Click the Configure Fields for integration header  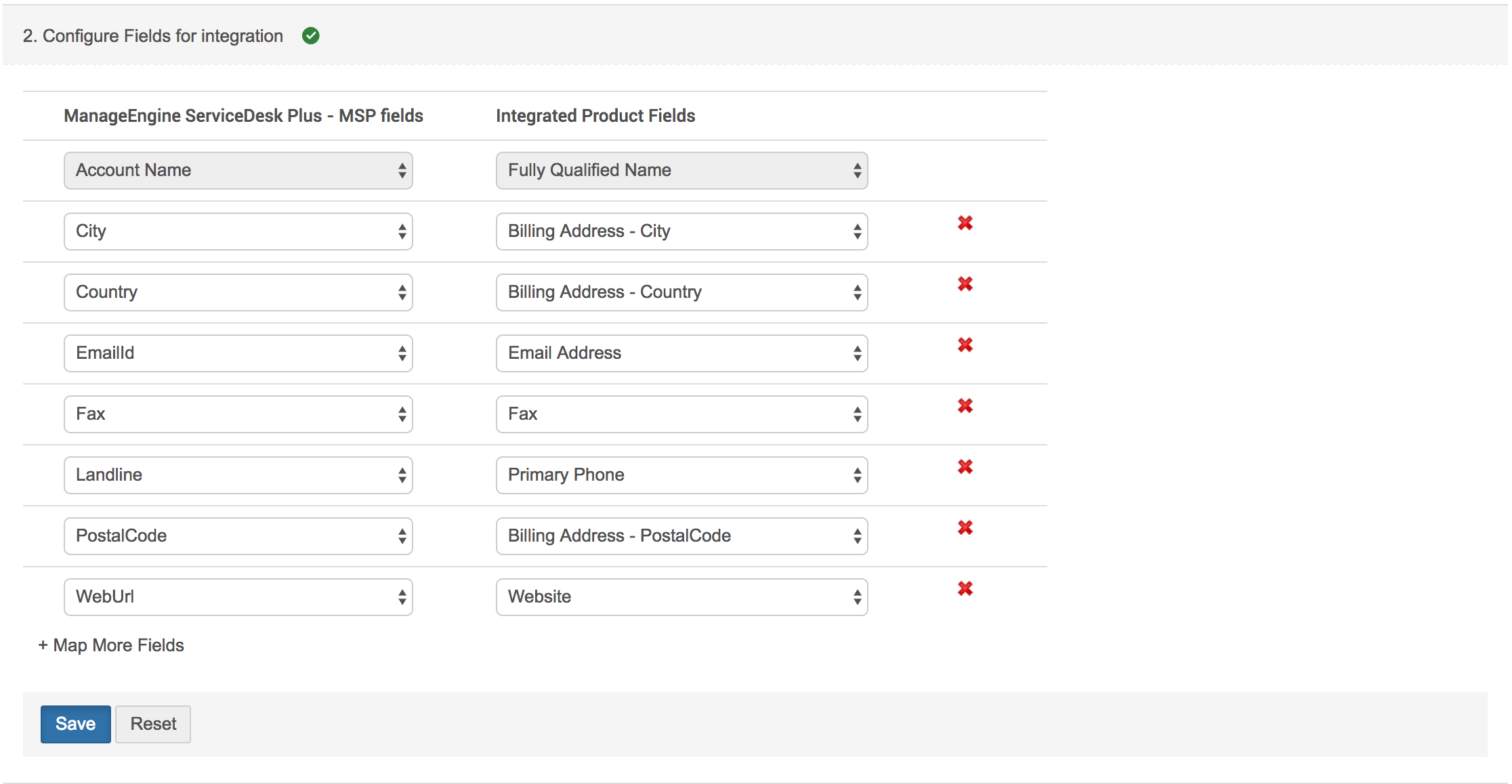pyautogui.click(x=153, y=36)
